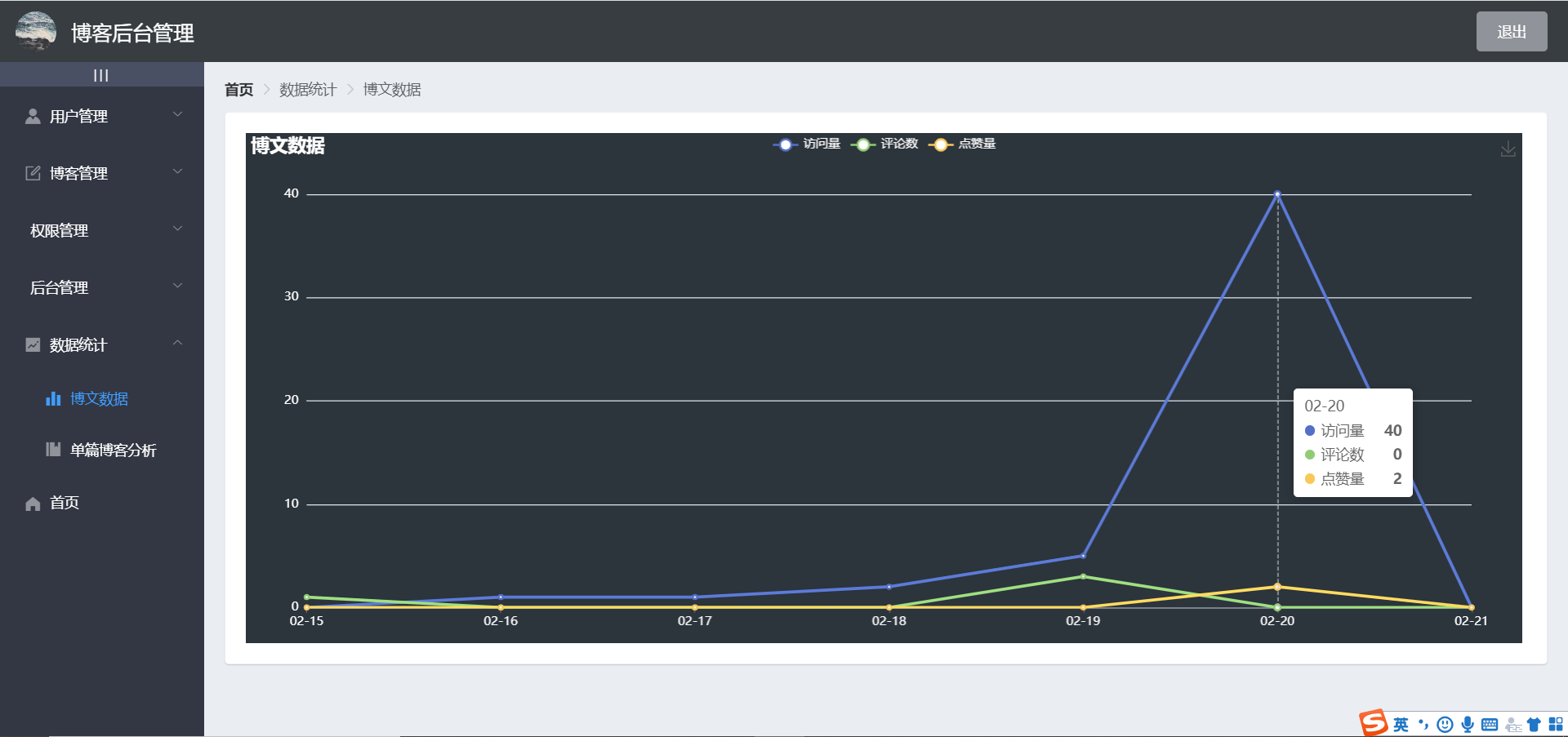
Task: Click the 02-16 x-axis label
Action: pyautogui.click(x=501, y=621)
